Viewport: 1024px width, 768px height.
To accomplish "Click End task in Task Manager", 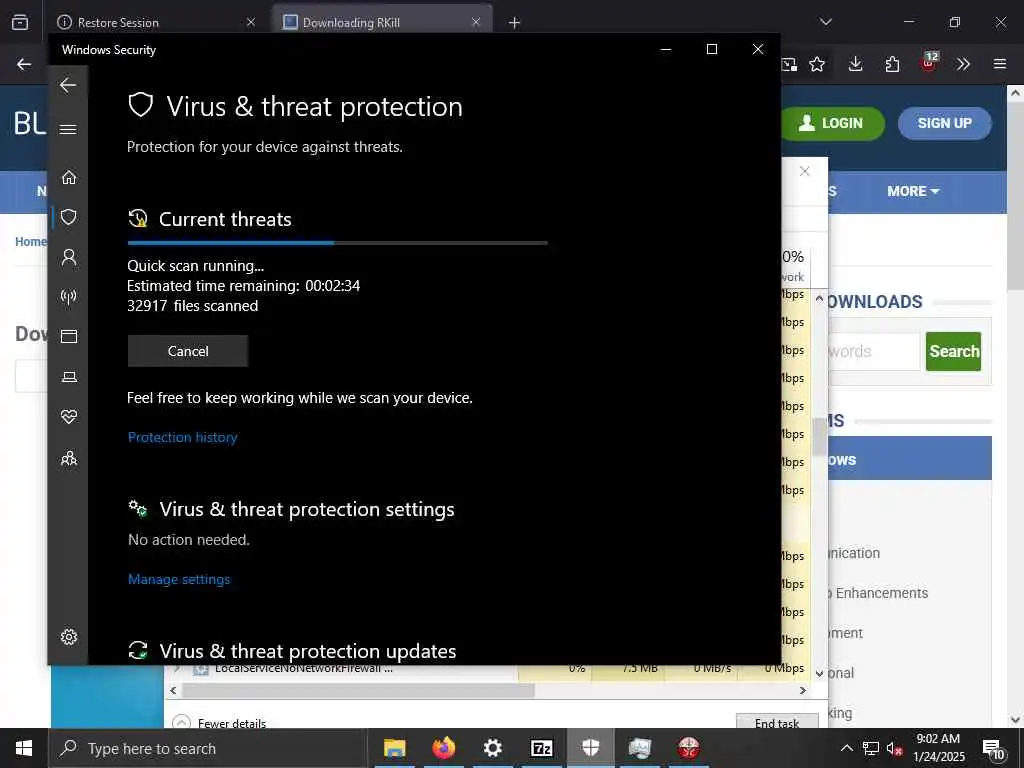I will [777, 722].
